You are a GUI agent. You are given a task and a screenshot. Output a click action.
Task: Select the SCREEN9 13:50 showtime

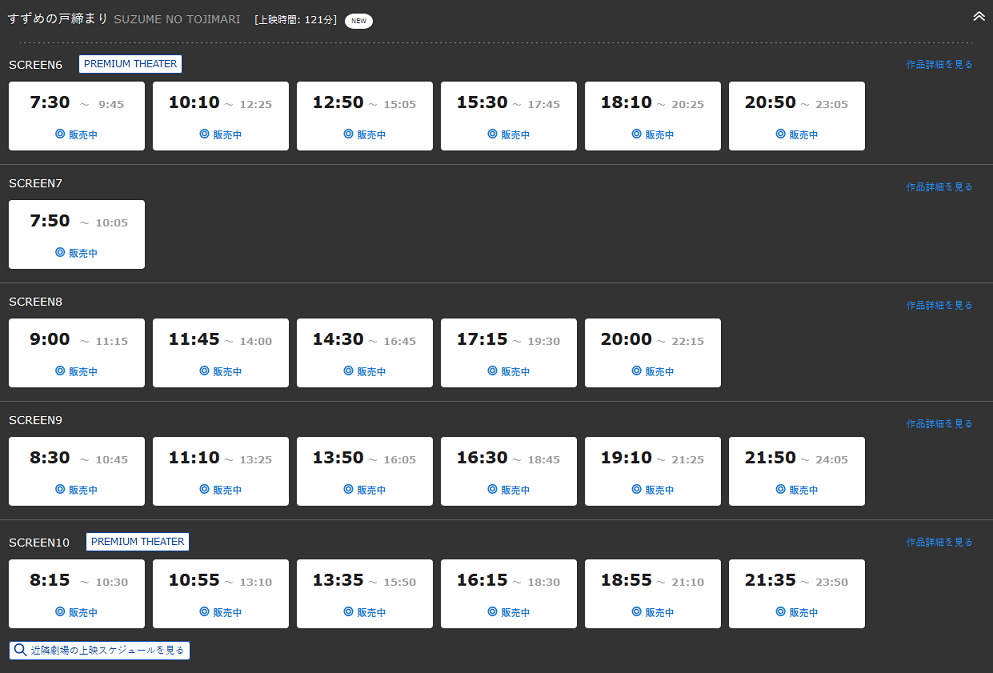point(365,471)
